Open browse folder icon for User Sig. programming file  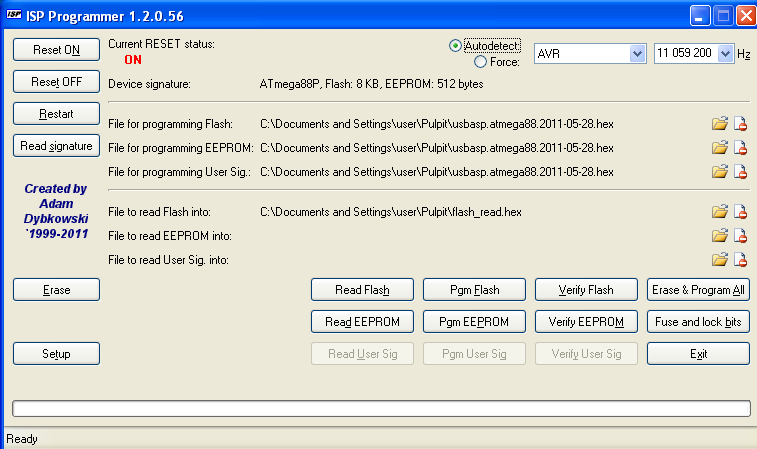(x=719, y=171)
